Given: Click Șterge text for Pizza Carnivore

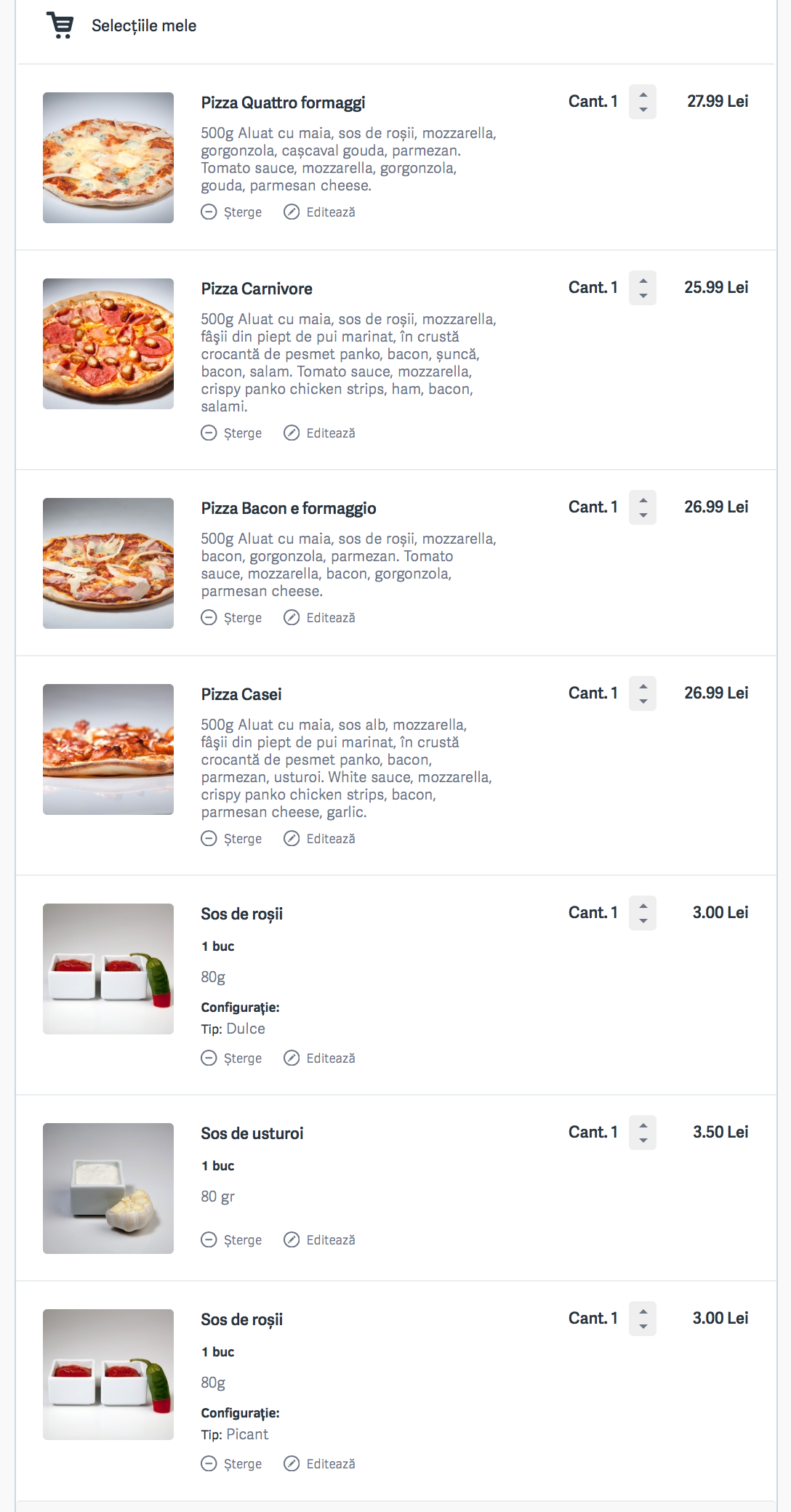Looking at the screenshot, I should pyautogui.click(x=243, y=433).
